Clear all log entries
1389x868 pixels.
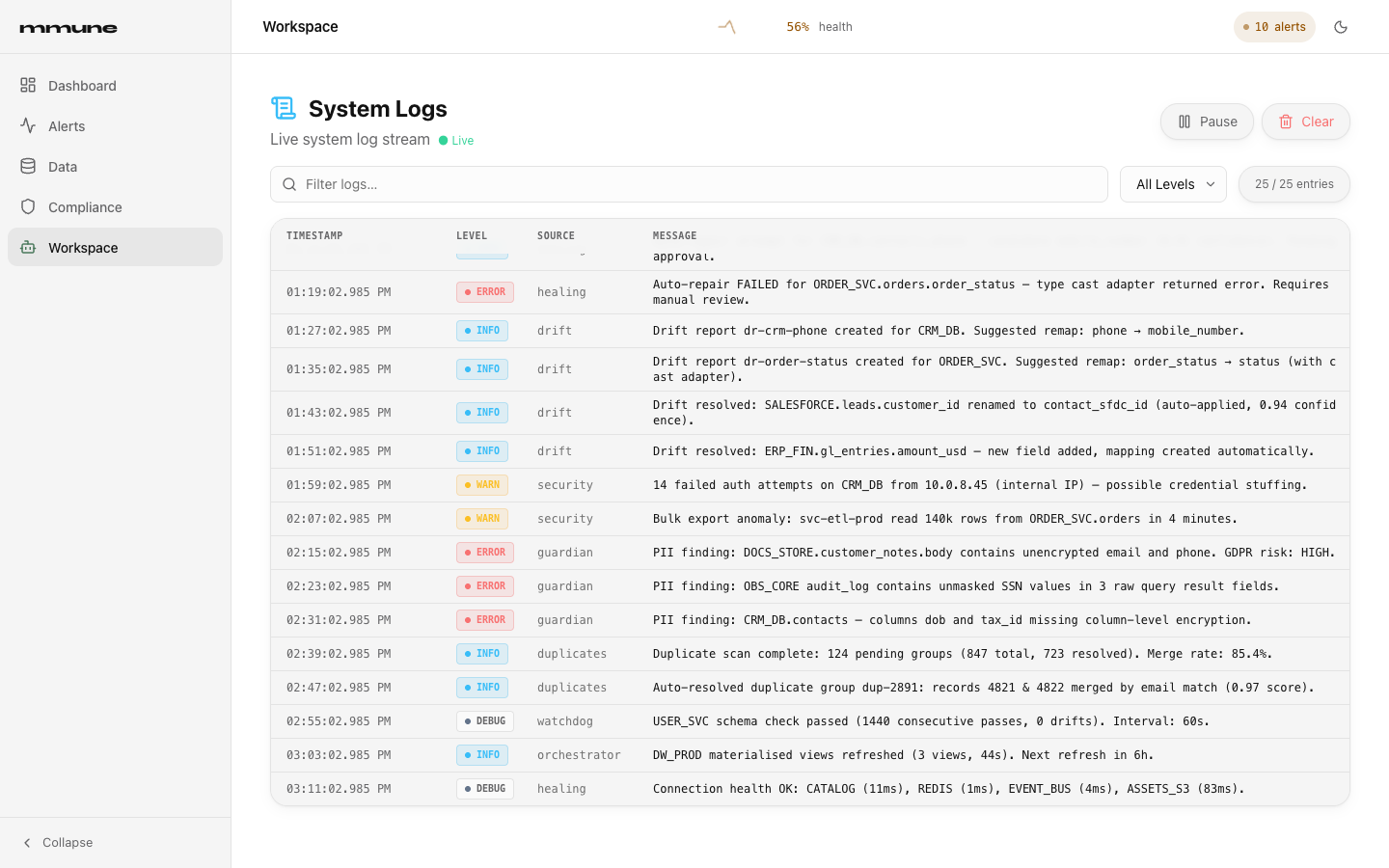[x=1306, y=122]
